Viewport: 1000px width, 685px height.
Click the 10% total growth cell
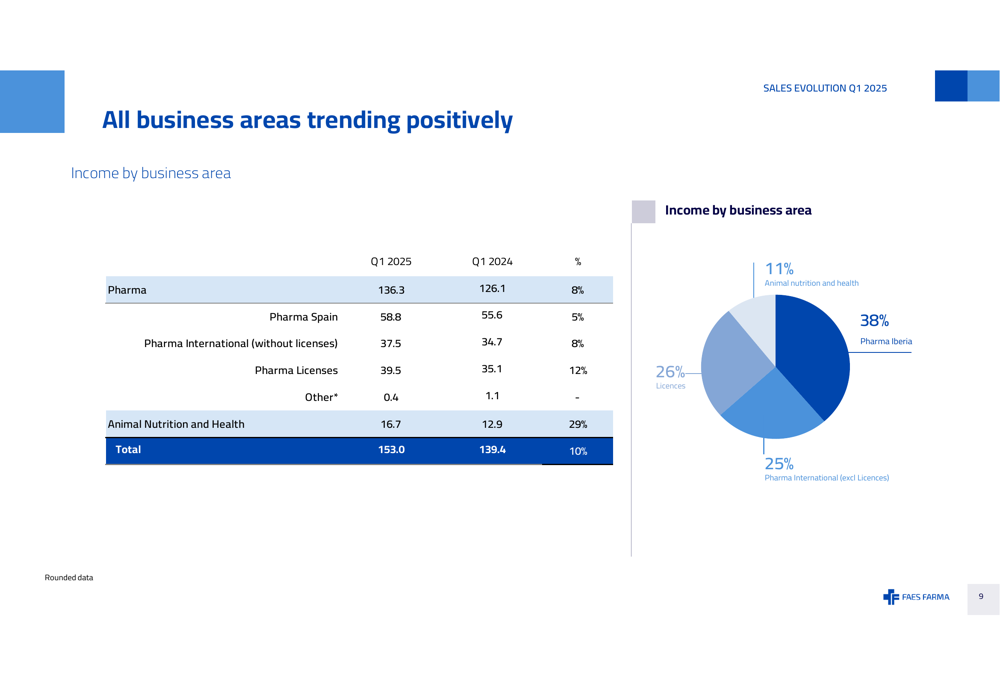(578, 452)
